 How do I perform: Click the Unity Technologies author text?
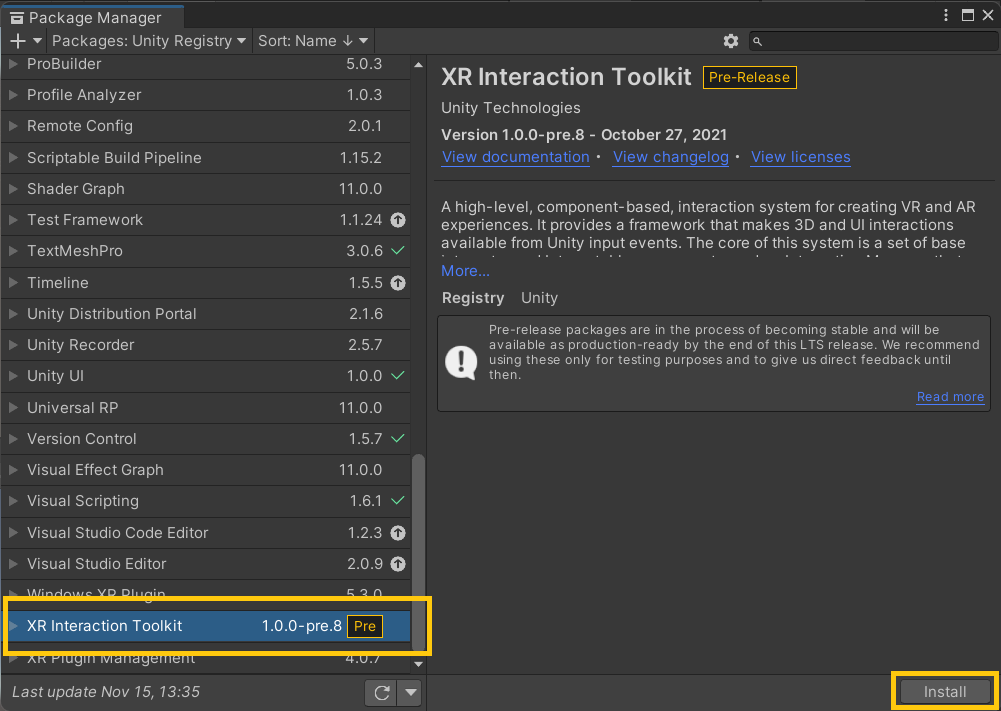click(511, 108)
